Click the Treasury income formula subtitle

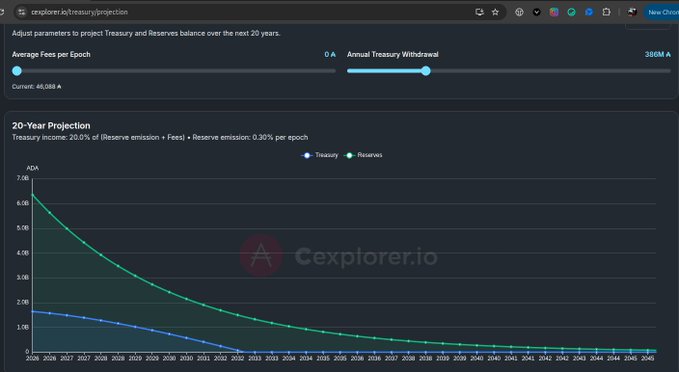(160, 137)
